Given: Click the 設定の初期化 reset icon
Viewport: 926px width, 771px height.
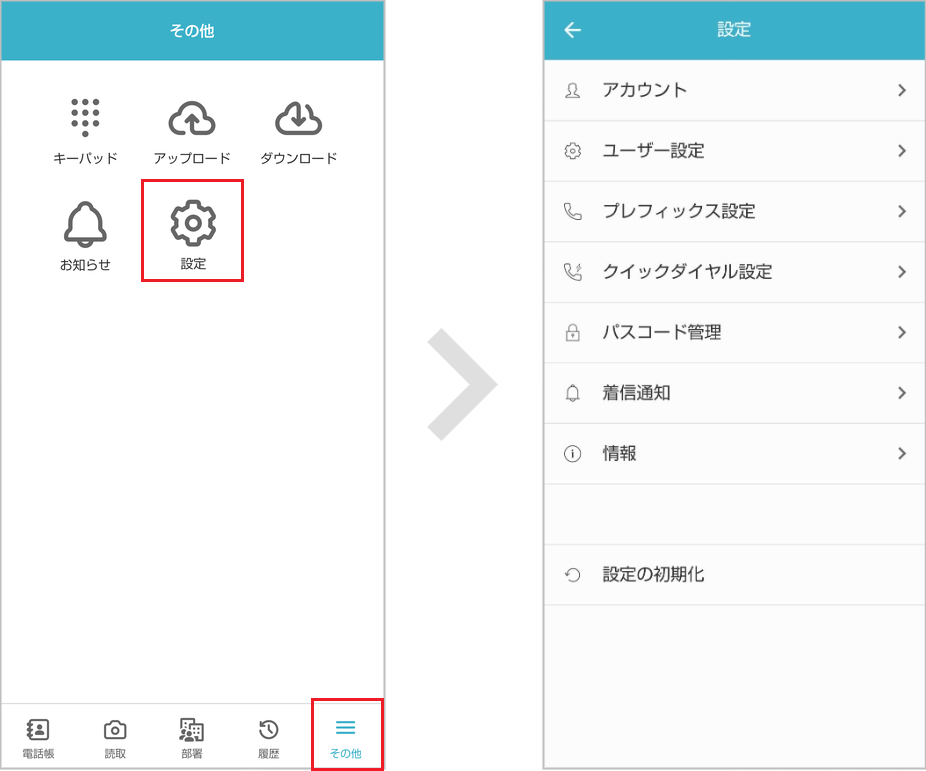Looking at the screenshot, I should click(x=572, y=574).
